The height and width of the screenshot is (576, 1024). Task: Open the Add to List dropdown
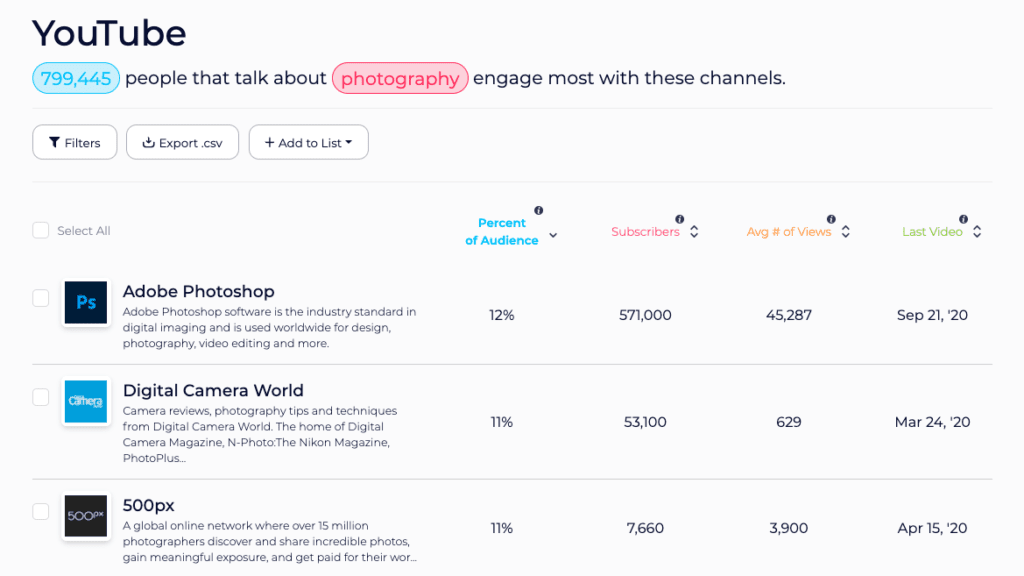pyautogui.click(x=308, y=142)
